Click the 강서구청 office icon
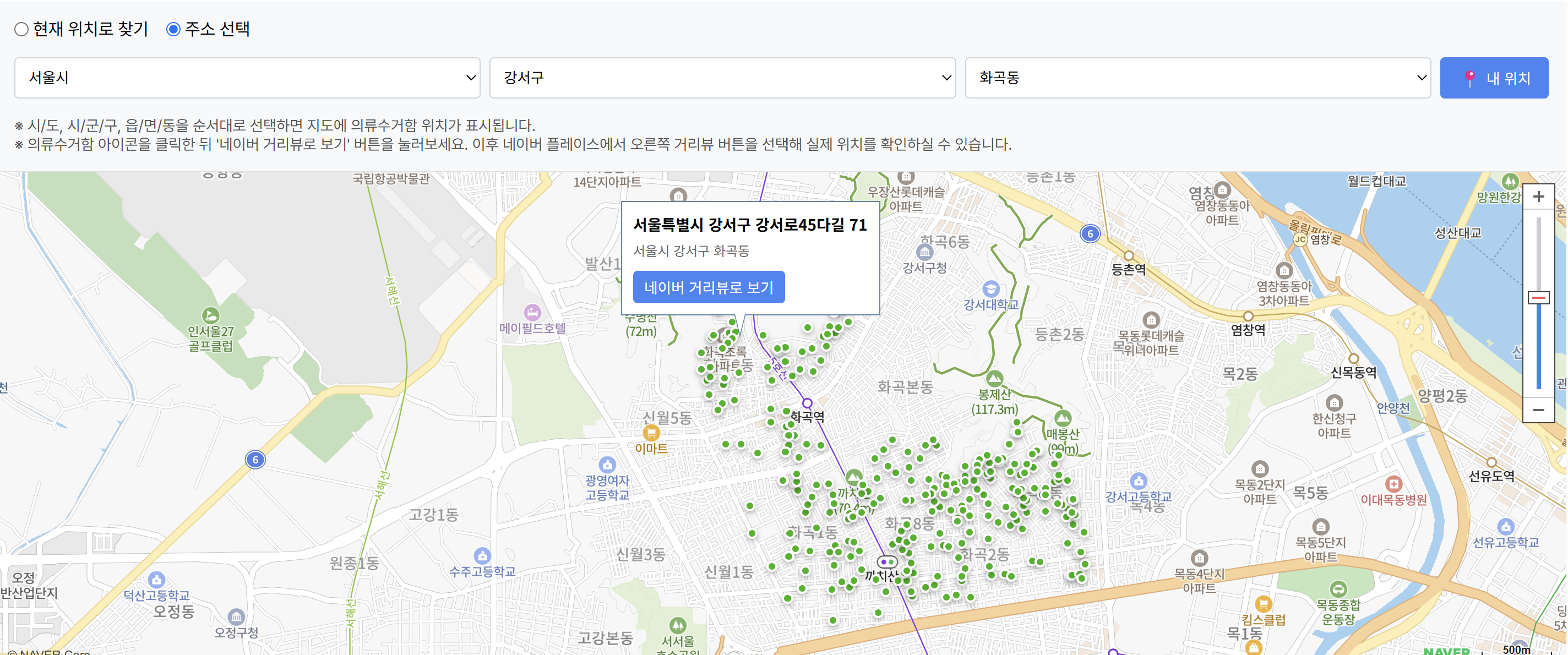The image size is (1568, 655). click(x=924, y=252)
